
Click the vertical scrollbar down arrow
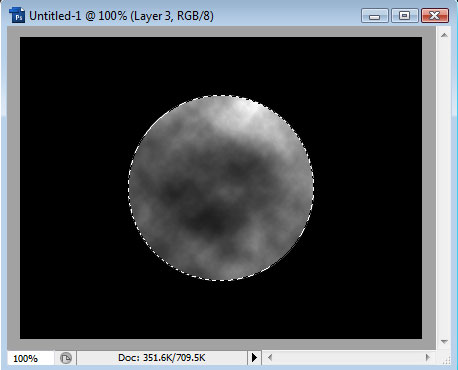444,341
